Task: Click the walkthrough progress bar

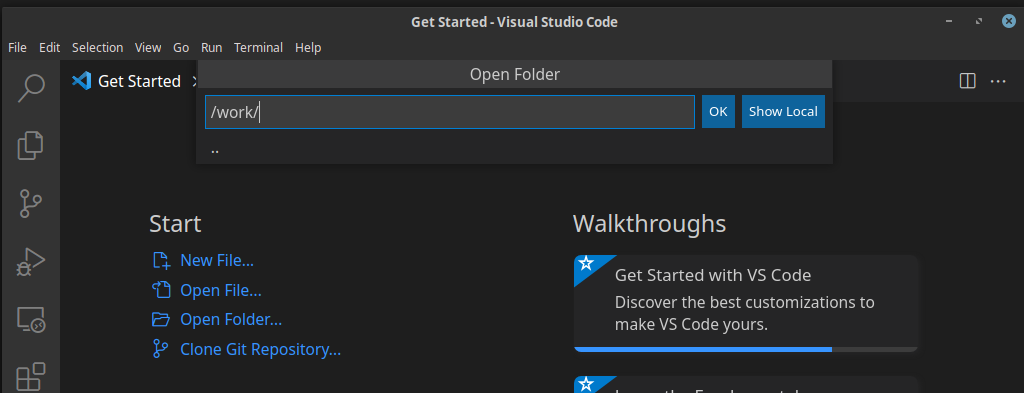Action: pyautogui.click(x=746, y=349)
